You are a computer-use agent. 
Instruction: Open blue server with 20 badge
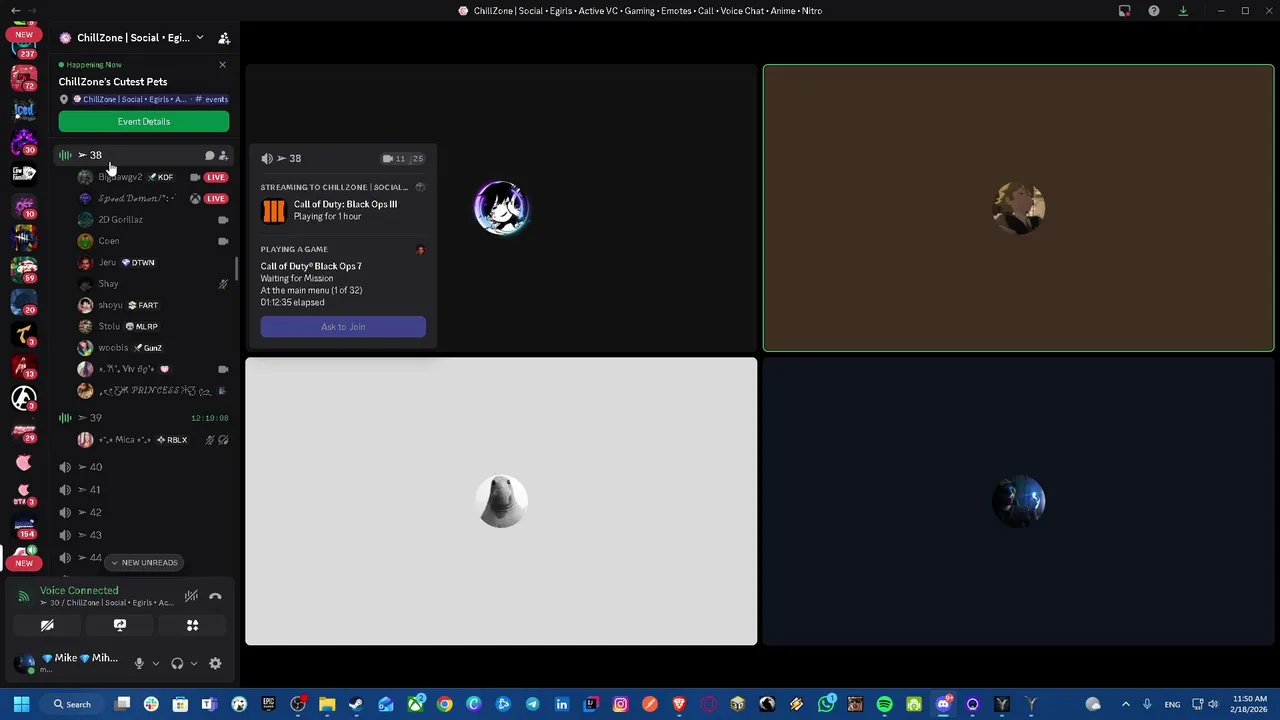[x=24, y=302]
